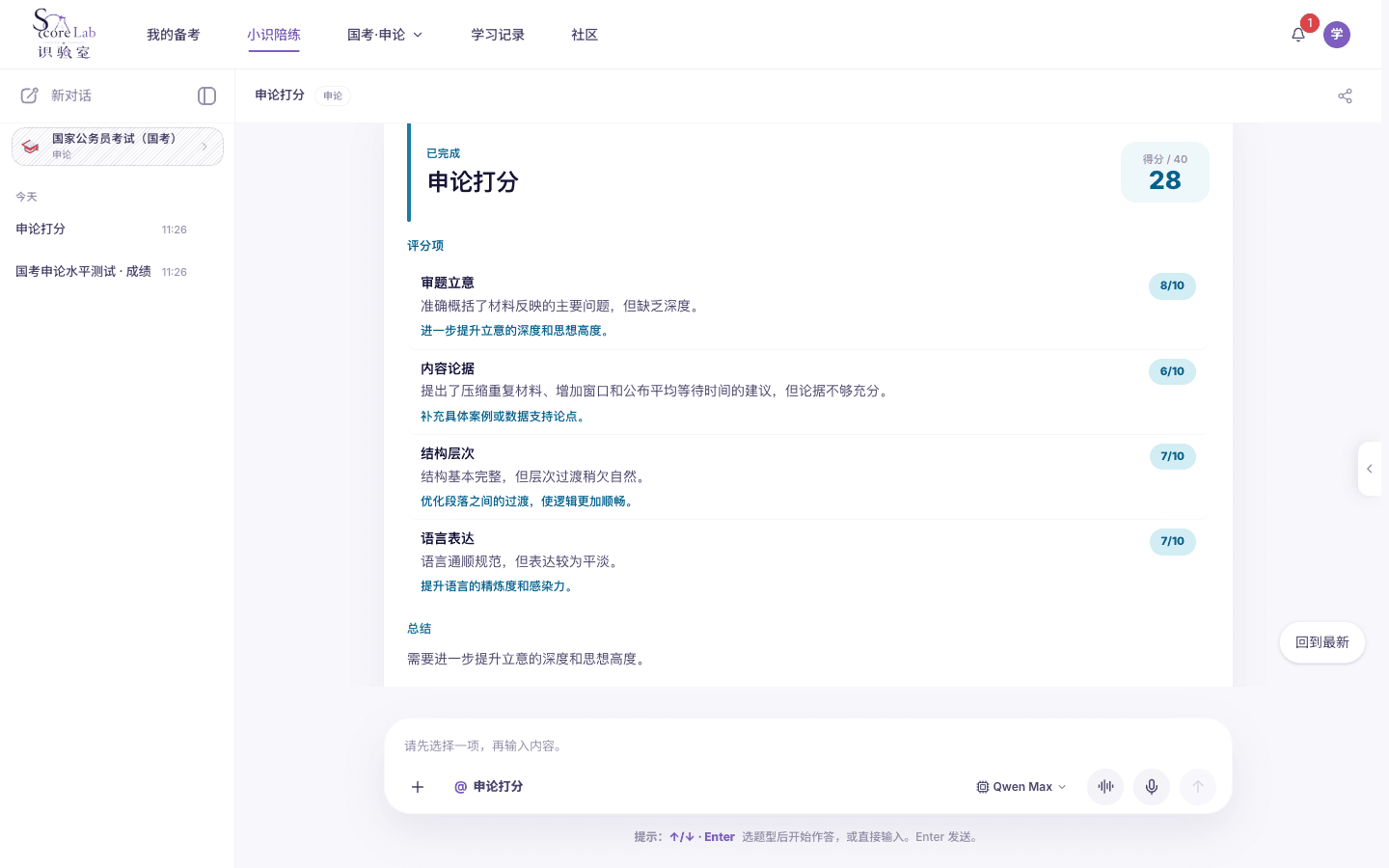Click the send arrow button
Viewport: 1389px width, 868px height.
pos(1198,787)
